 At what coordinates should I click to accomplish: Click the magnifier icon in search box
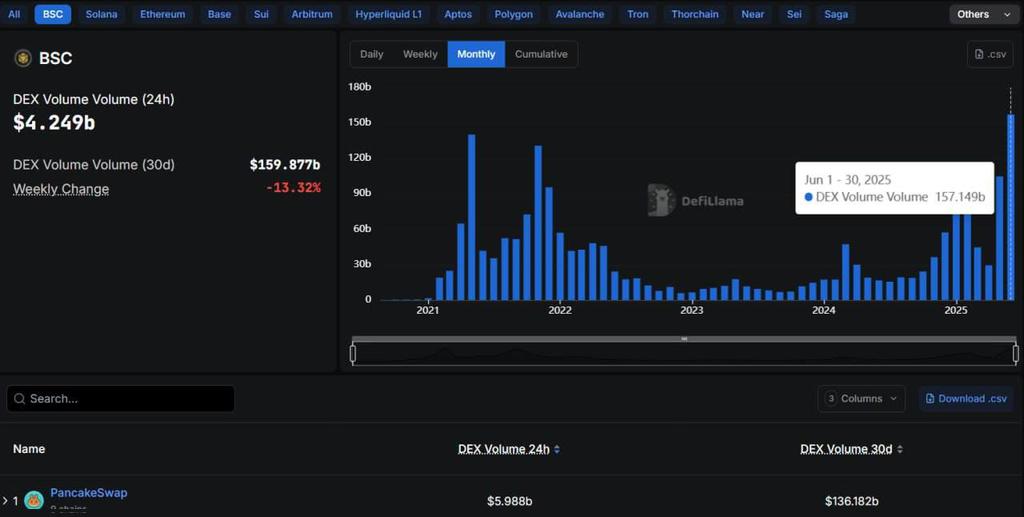coord(18,399)
